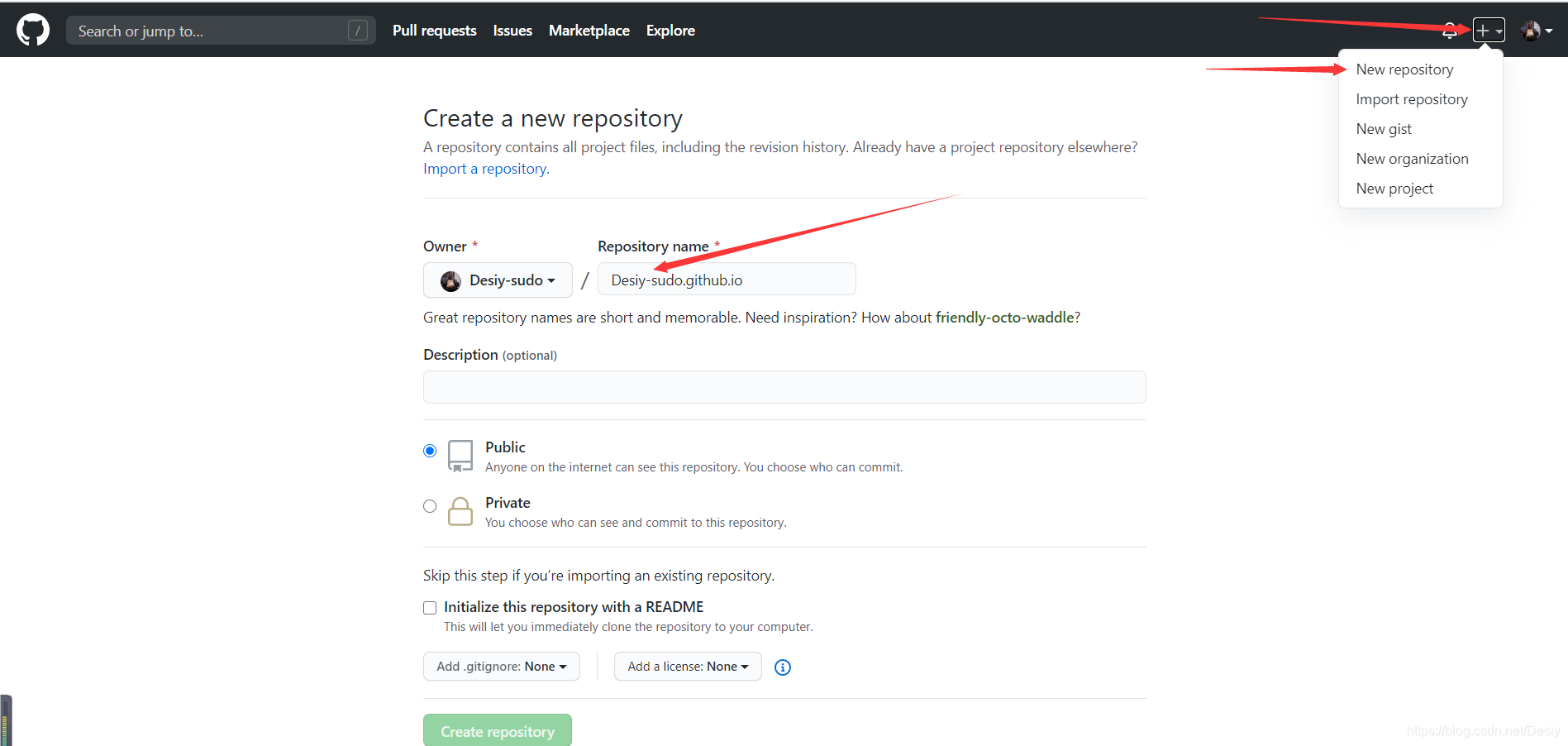Screen dimensions: 1568x746
Task: Choose New project from the menu
Action: click(x=1394, y=189)
